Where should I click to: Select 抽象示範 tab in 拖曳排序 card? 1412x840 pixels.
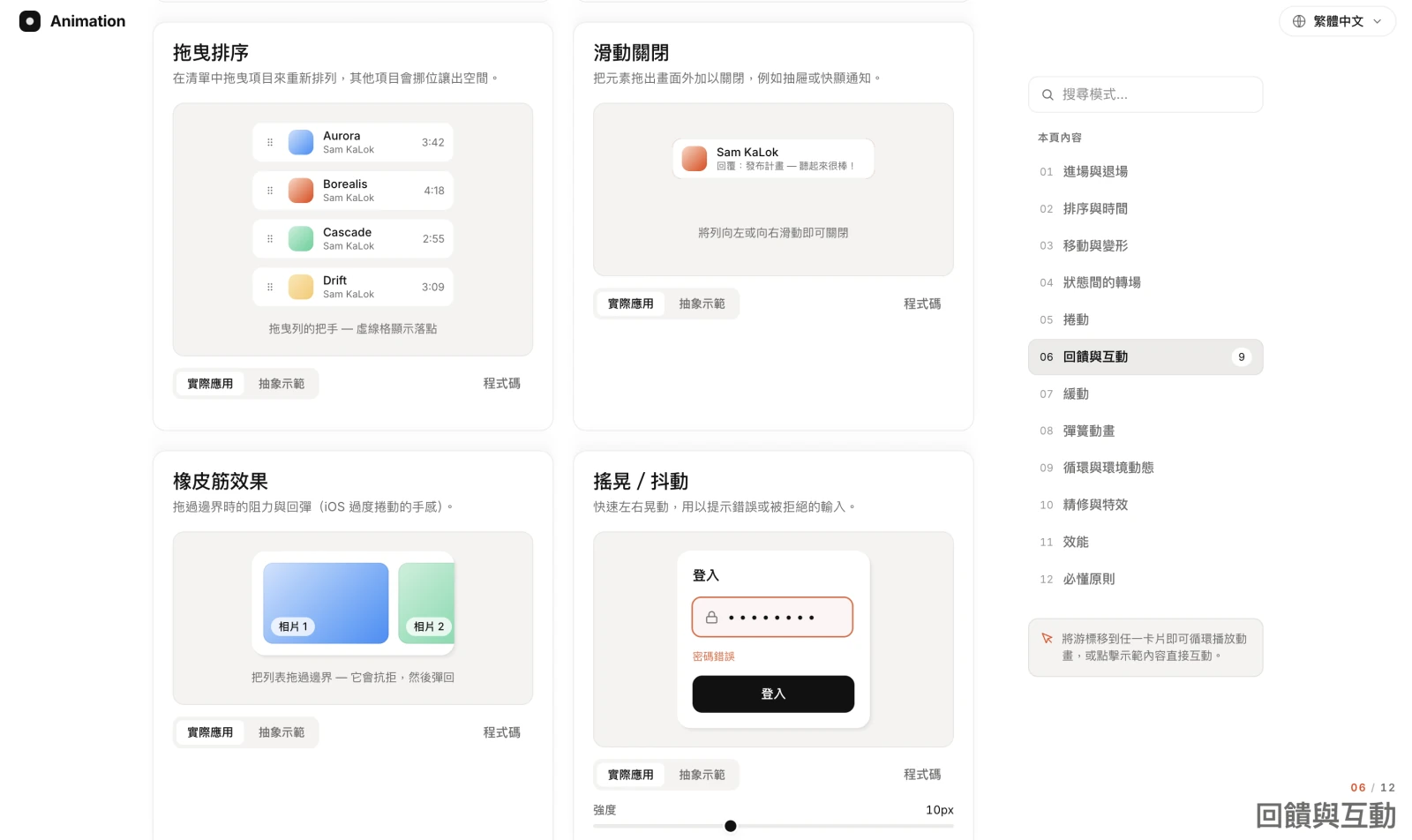282,384
